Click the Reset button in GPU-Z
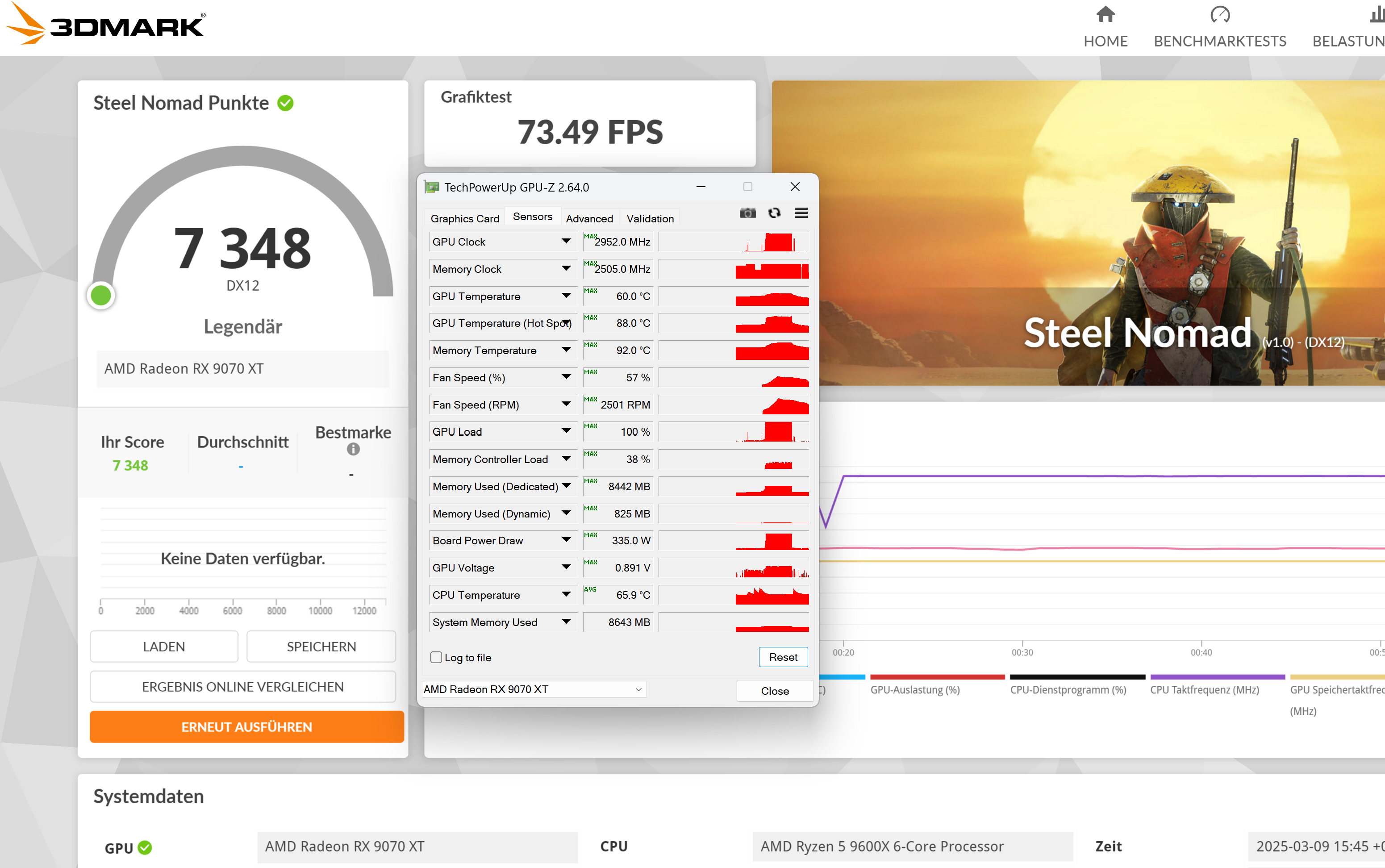Screen dimensions: 1385x868 coord(783,657)
